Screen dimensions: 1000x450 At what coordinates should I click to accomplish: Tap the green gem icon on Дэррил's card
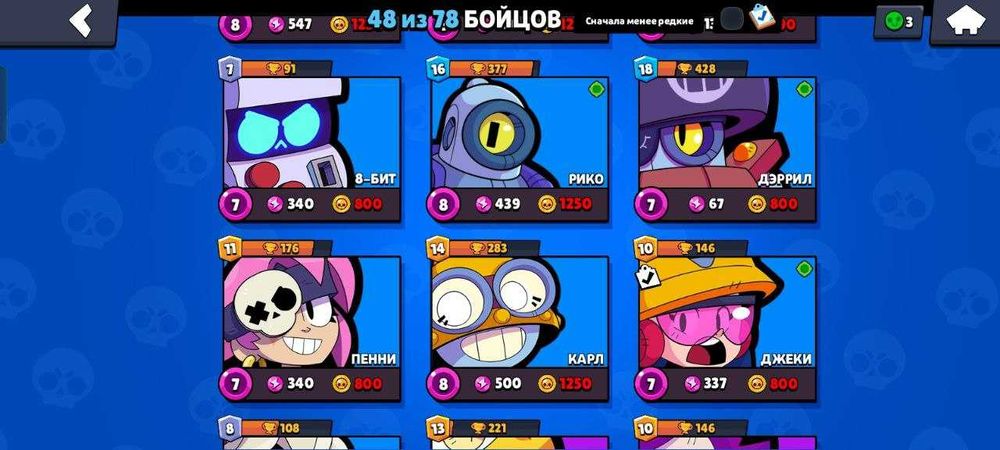[804, 89]
